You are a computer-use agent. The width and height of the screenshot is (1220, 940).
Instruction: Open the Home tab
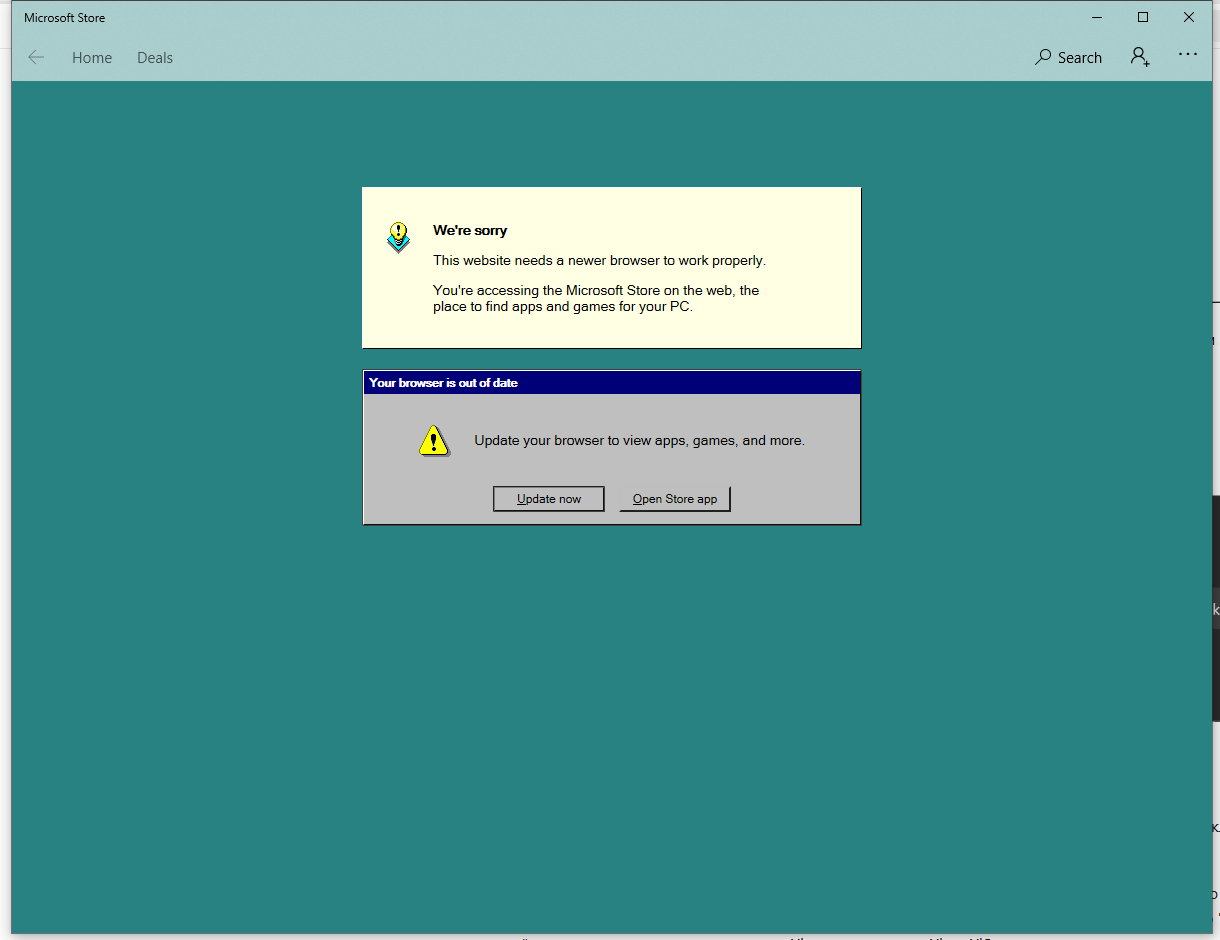92,58
